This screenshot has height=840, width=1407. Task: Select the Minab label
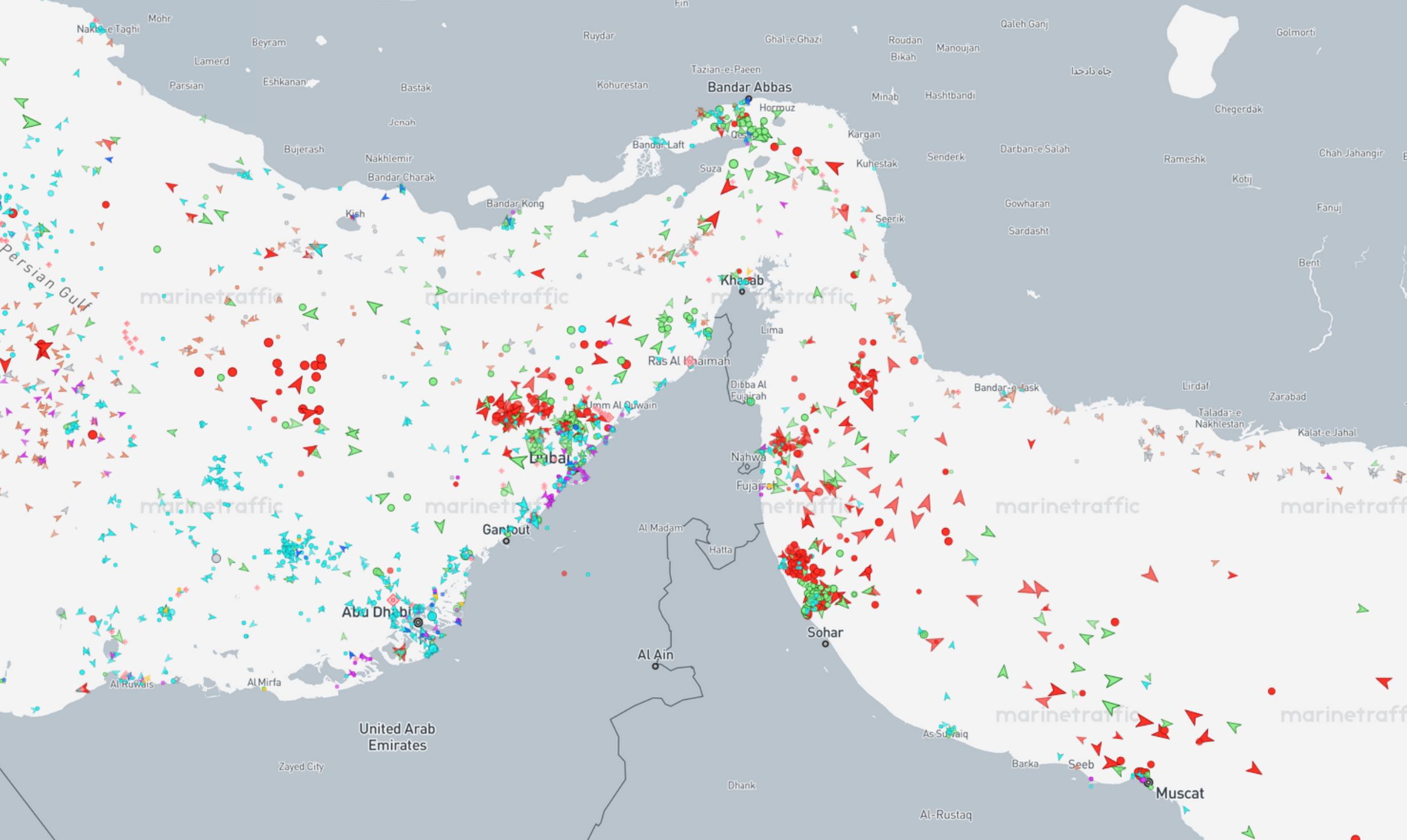[x=885, y=97]
